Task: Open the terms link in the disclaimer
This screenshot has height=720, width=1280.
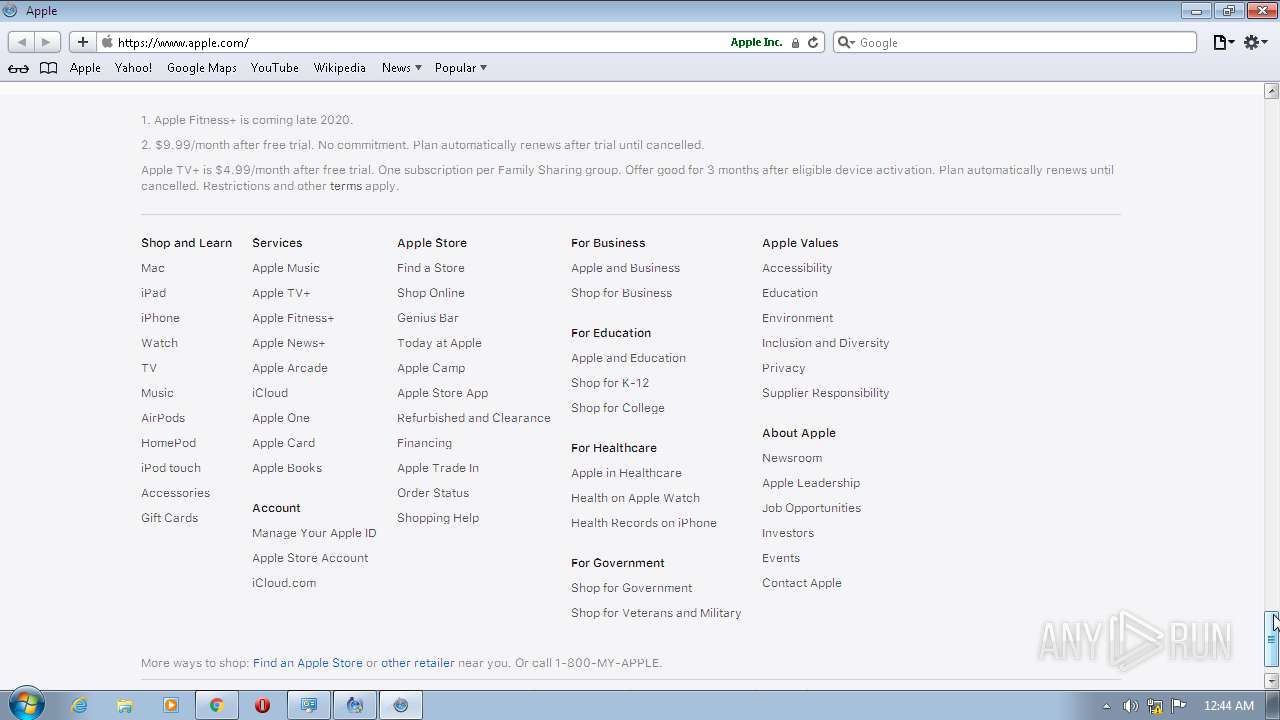Action: pos(346,186)
